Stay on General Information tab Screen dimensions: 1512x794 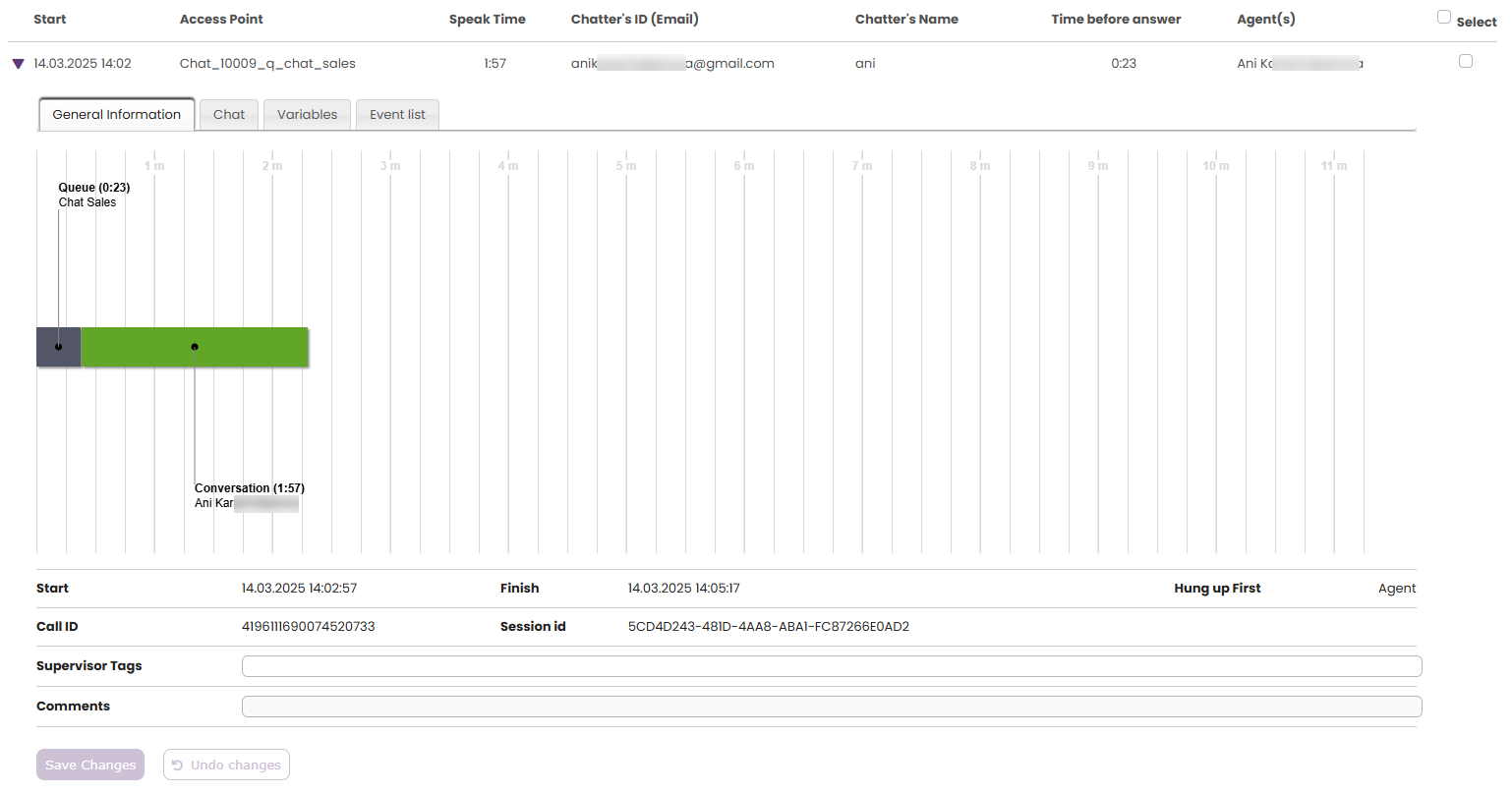point(116,115)
